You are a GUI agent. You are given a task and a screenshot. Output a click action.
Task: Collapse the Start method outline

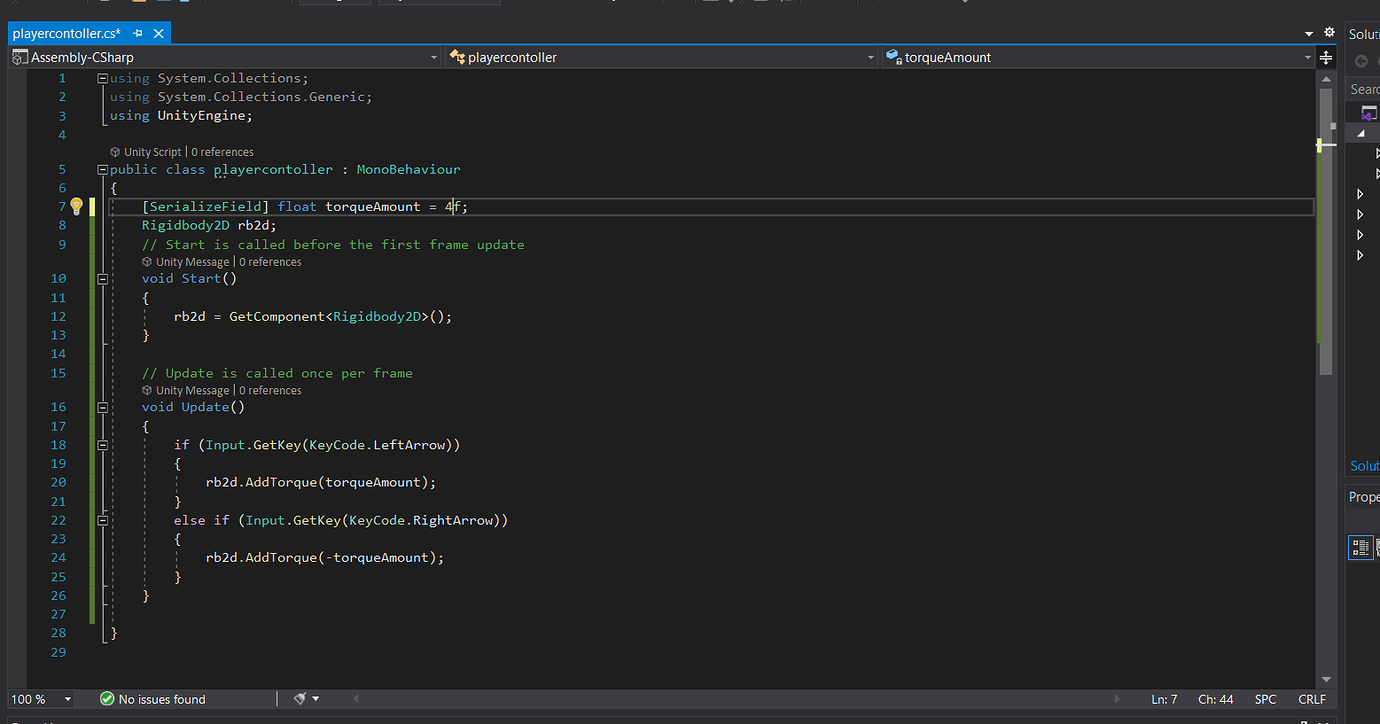[x=102, y=279]
